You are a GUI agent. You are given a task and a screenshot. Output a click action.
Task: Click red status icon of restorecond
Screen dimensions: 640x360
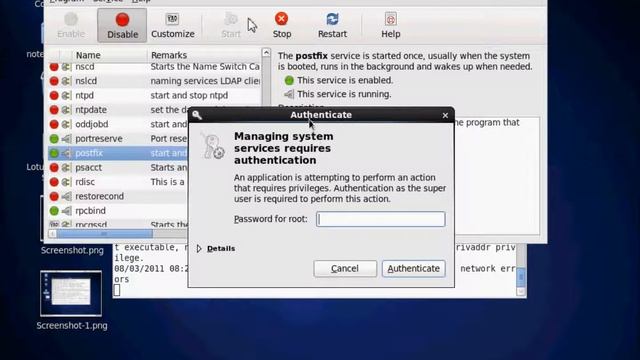click(54, 196)
